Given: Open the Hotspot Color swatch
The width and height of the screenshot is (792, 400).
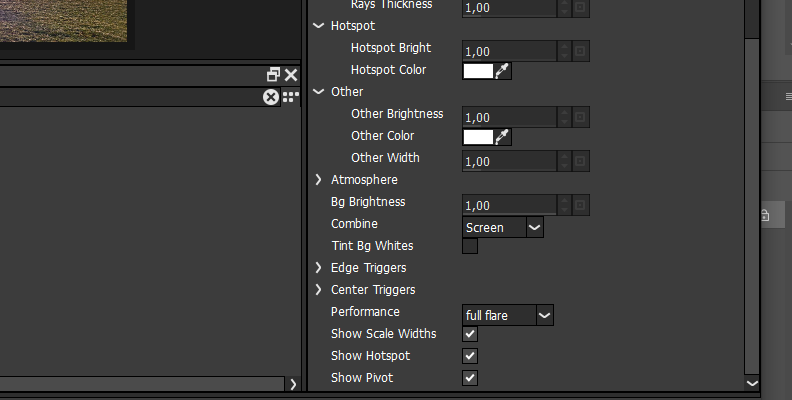Looking at the screenshot, I should (478, 71).
